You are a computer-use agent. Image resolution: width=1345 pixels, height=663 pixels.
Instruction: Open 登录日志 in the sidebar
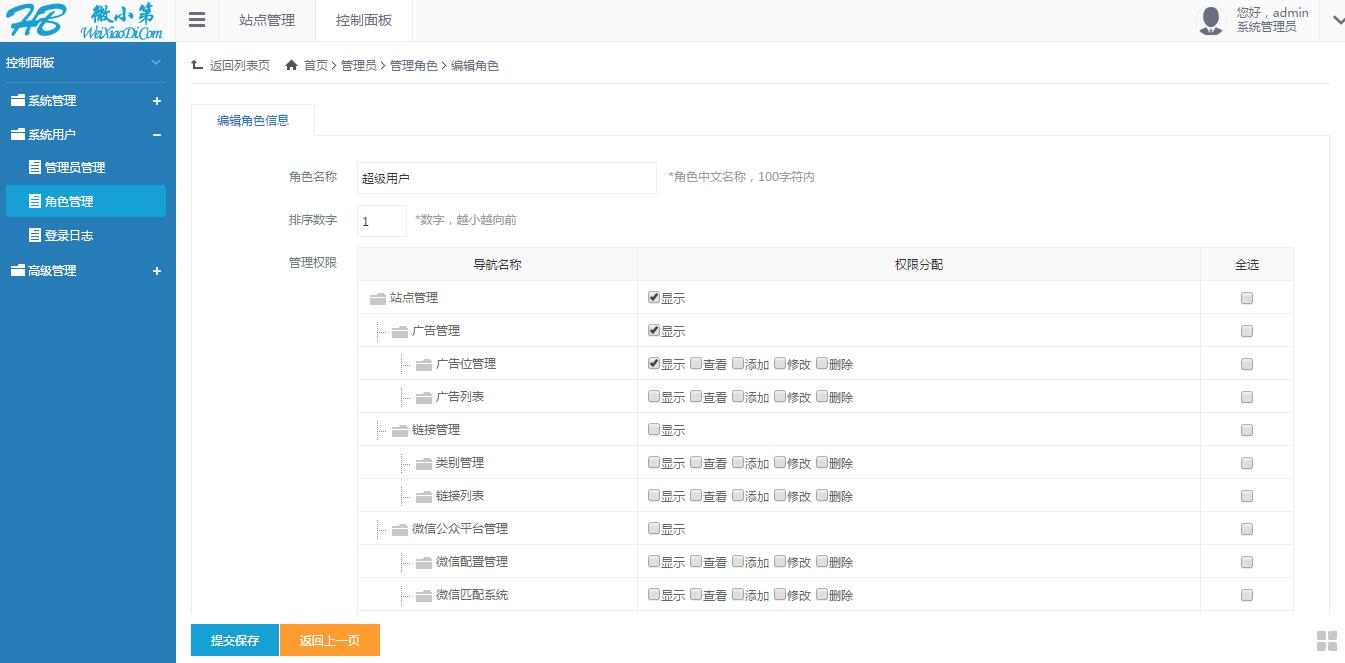(86, 236)
